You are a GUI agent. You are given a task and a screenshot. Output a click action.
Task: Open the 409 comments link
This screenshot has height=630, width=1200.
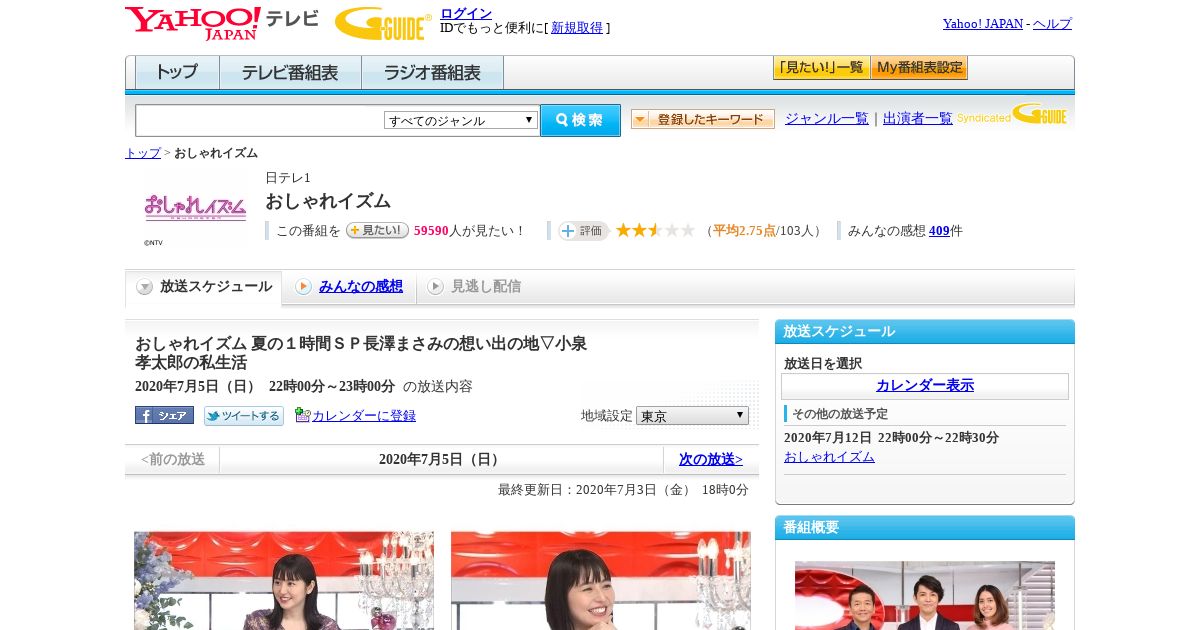click(x=939, y=231)
